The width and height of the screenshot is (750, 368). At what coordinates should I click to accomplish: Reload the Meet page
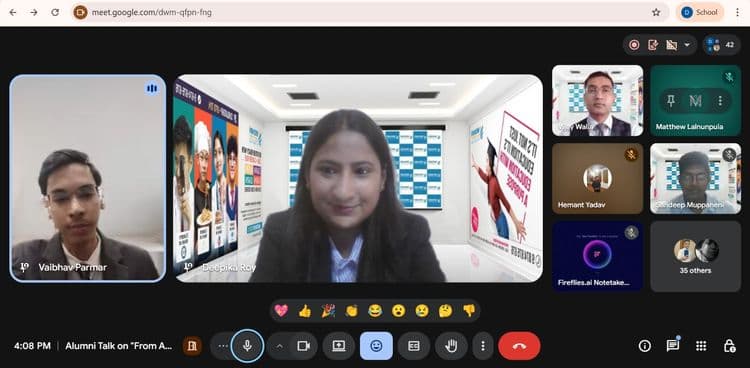55,12
